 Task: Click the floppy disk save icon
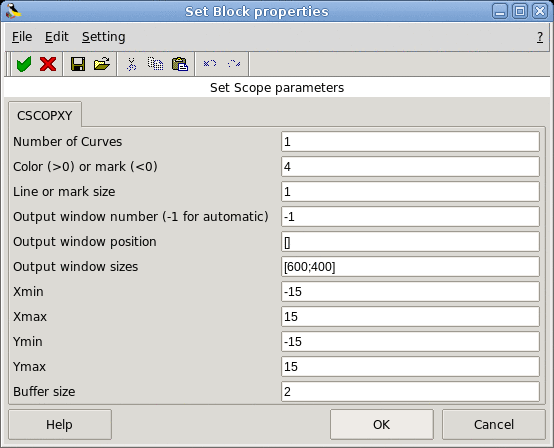coord(78,64)
